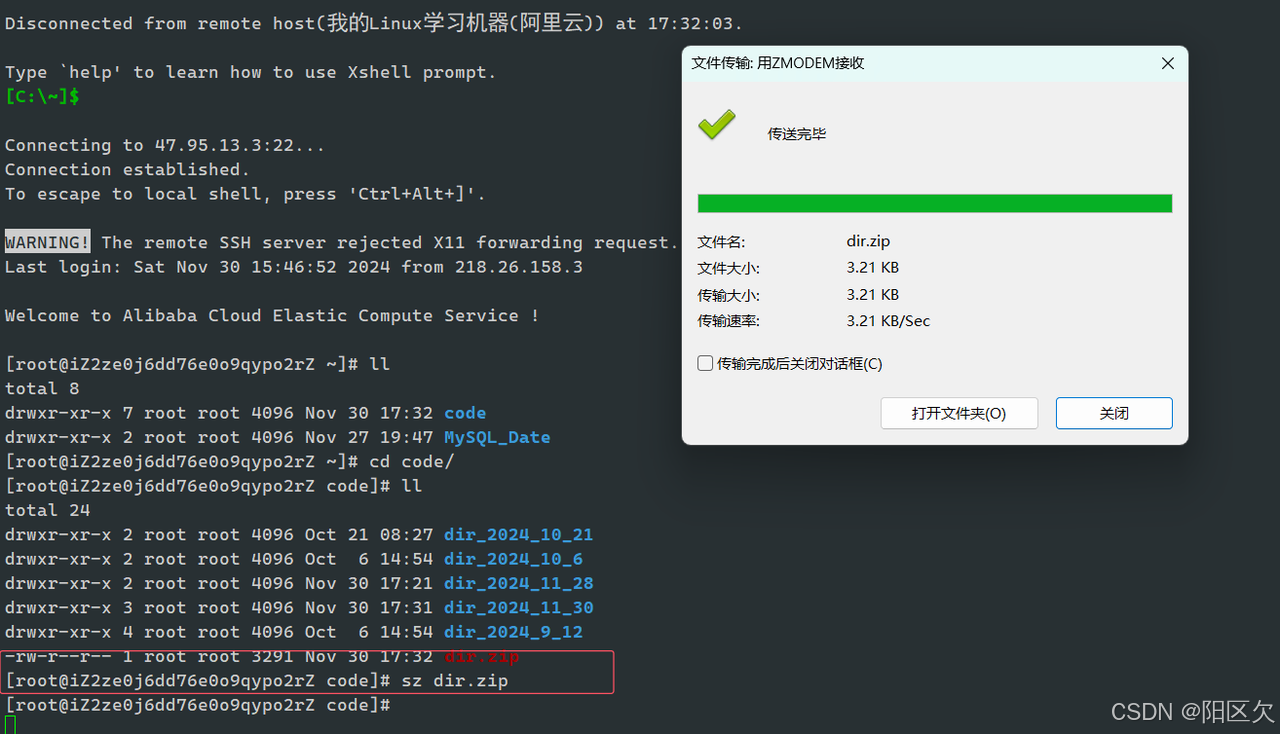Select the 传送完毕 status text
The image size is (1280, 734).
797,134
